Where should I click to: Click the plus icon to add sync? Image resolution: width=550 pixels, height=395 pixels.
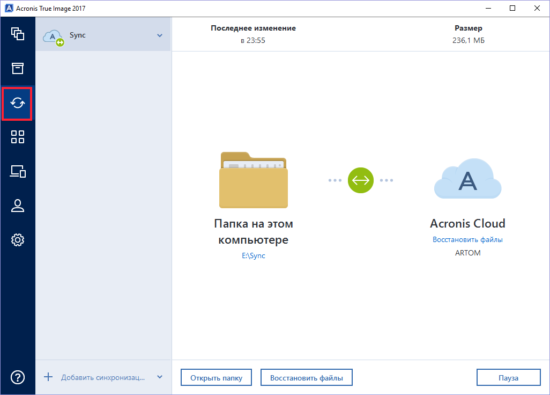pos(48,377)
